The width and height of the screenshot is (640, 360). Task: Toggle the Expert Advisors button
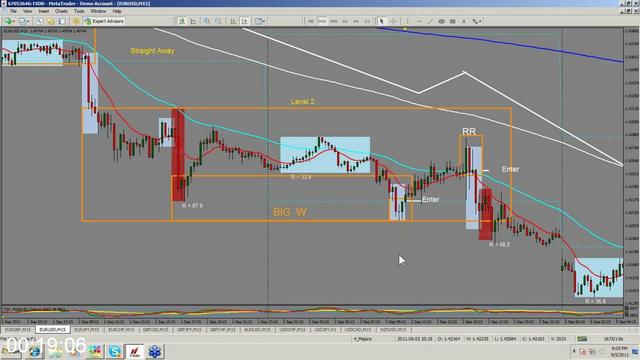[104, 21]
